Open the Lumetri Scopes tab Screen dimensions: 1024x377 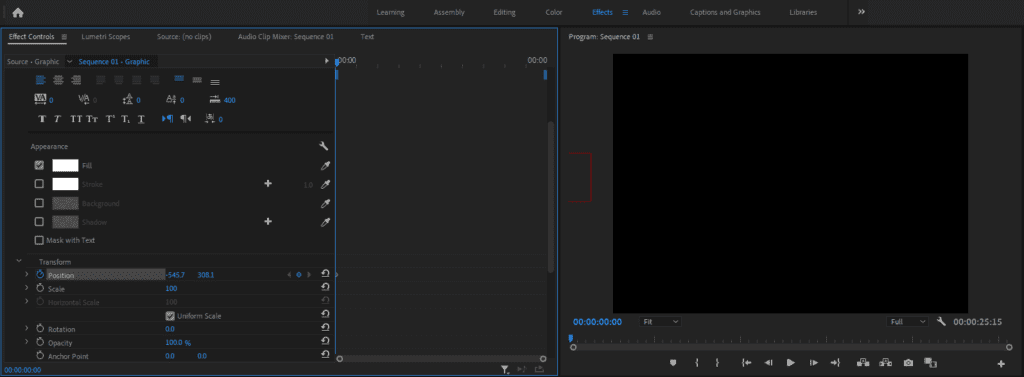click(106, 37)
